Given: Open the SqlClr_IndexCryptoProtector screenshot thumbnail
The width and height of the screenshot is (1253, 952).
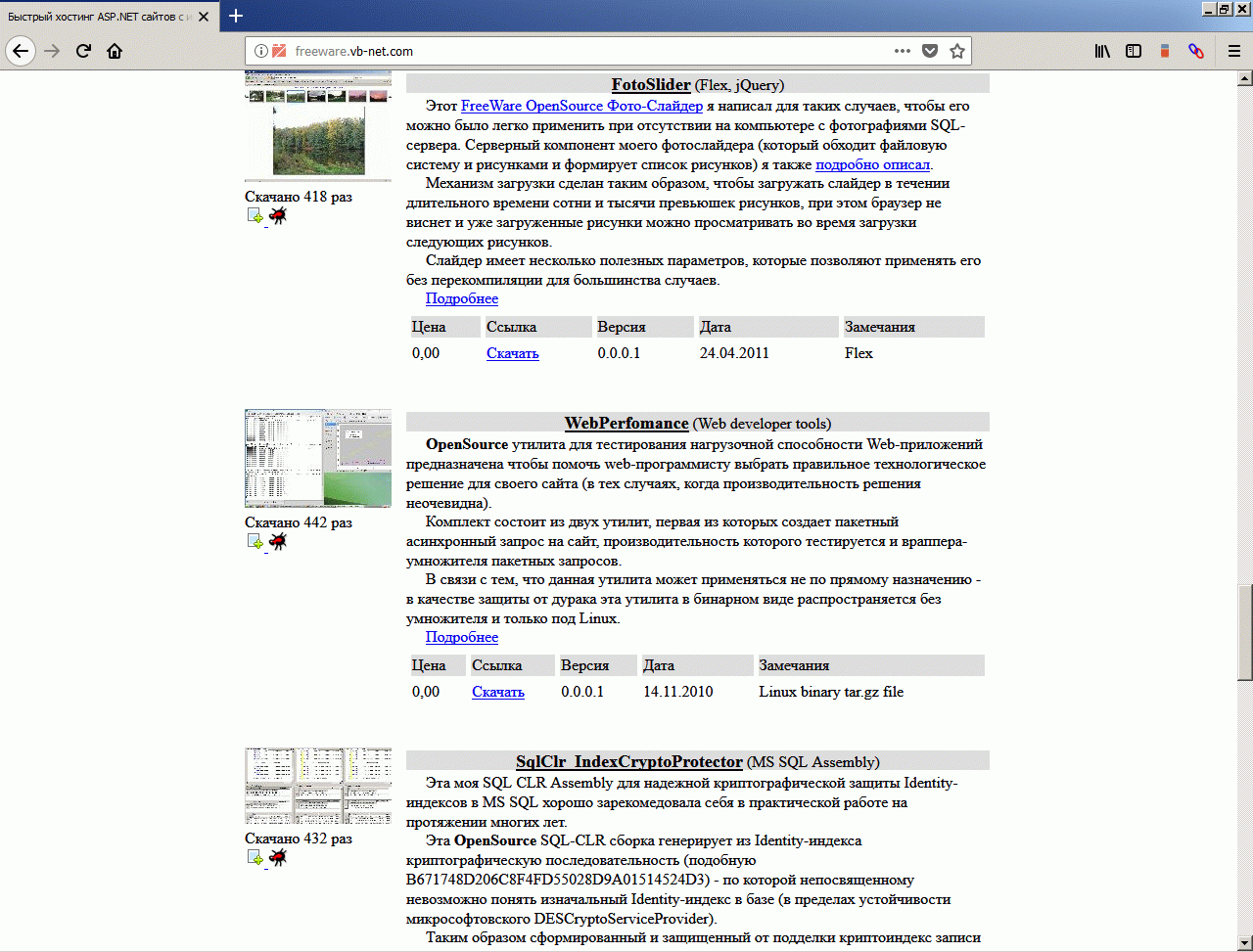Looking at the screenshot, I should (x=318, y=787).
